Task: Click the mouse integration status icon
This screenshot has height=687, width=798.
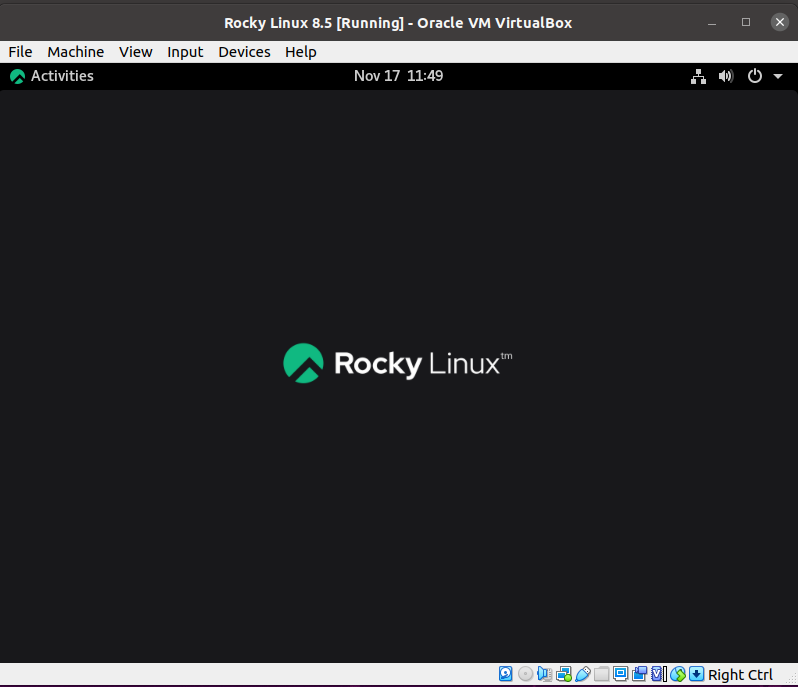Action: [x=677, y=675]
